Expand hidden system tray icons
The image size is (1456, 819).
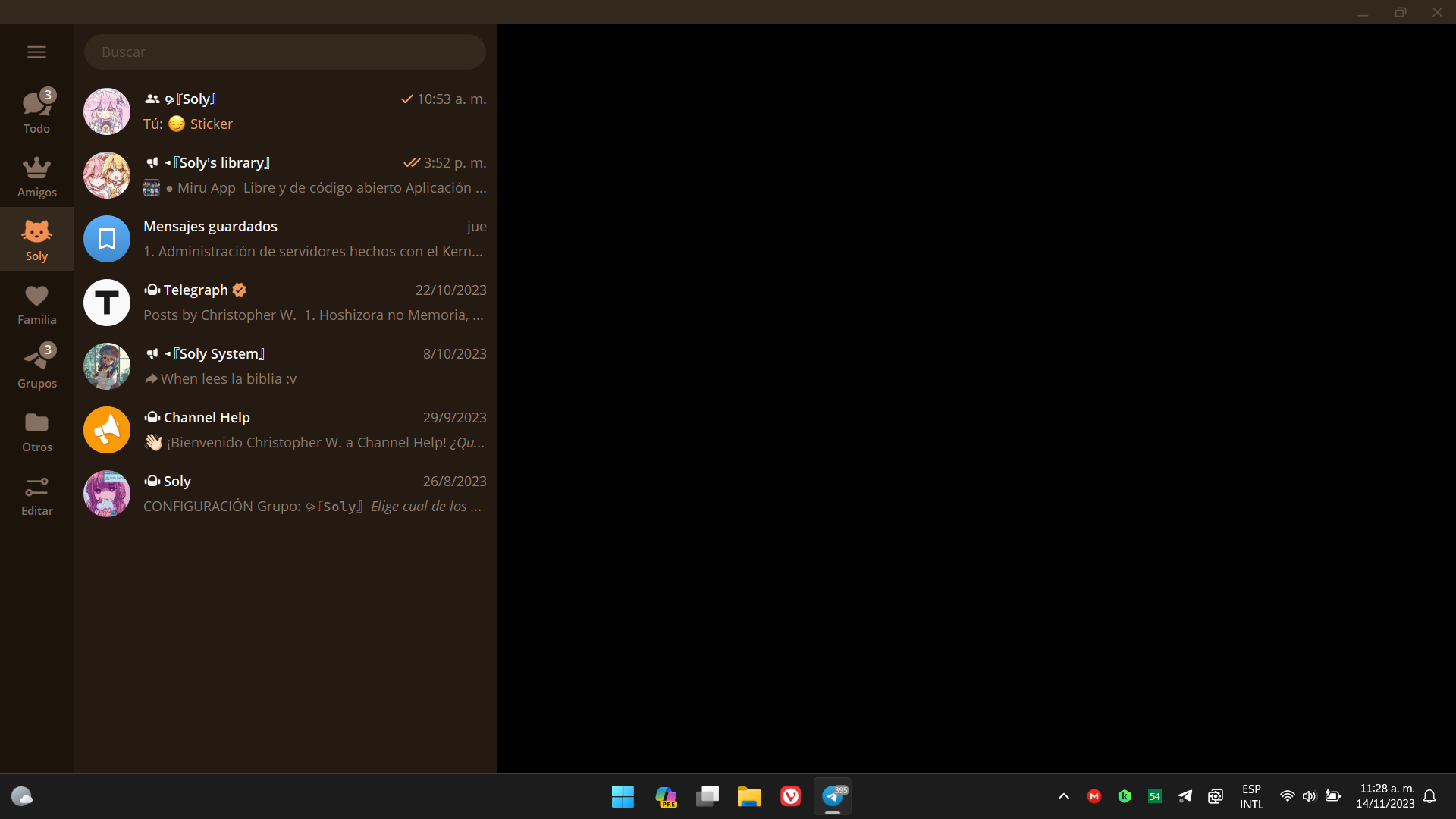tap(1063, 796)
